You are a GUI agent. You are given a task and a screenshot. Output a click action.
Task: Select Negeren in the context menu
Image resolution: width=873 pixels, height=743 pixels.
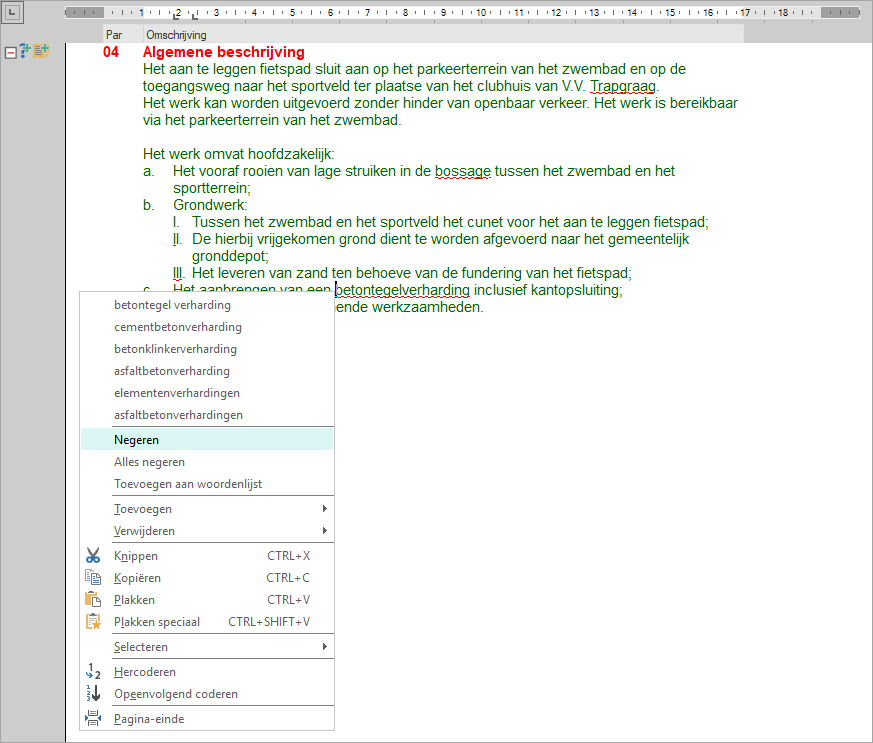[207, 440]
